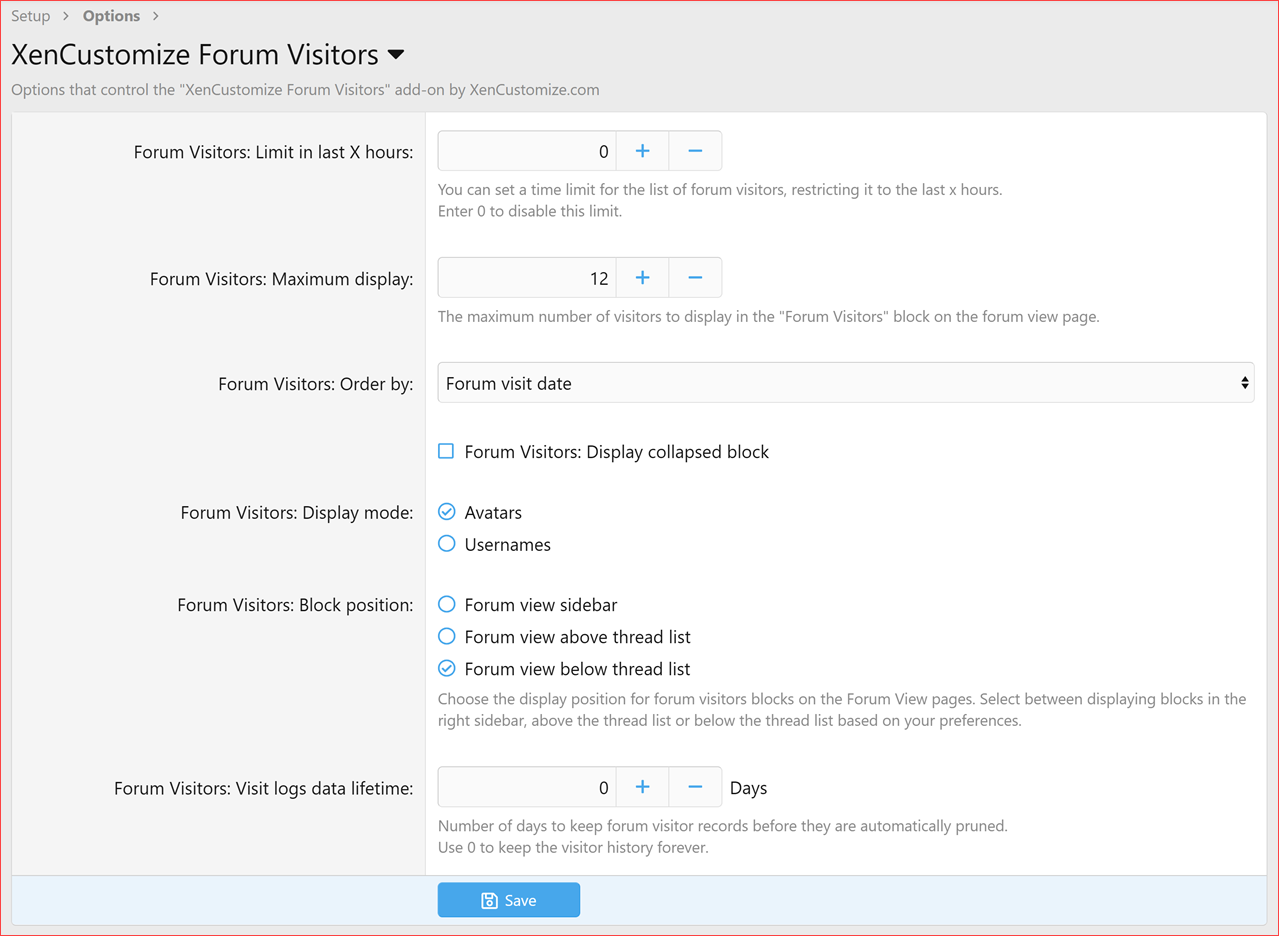The width and height of the screenshot is (1279, 936).
Task: Click the Days unit text
Action: point(748,788)
